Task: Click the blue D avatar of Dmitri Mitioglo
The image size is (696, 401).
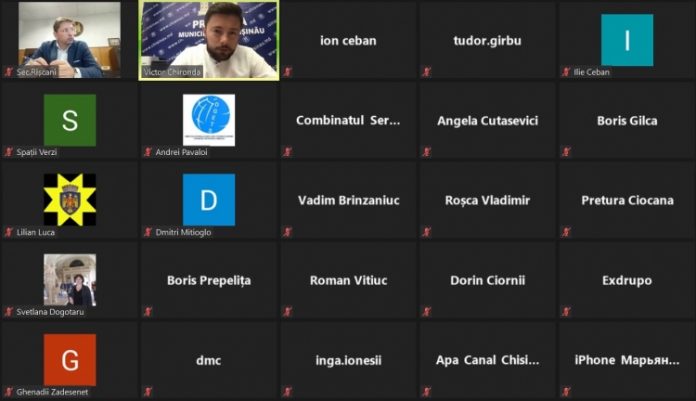Action: (209, 200)
